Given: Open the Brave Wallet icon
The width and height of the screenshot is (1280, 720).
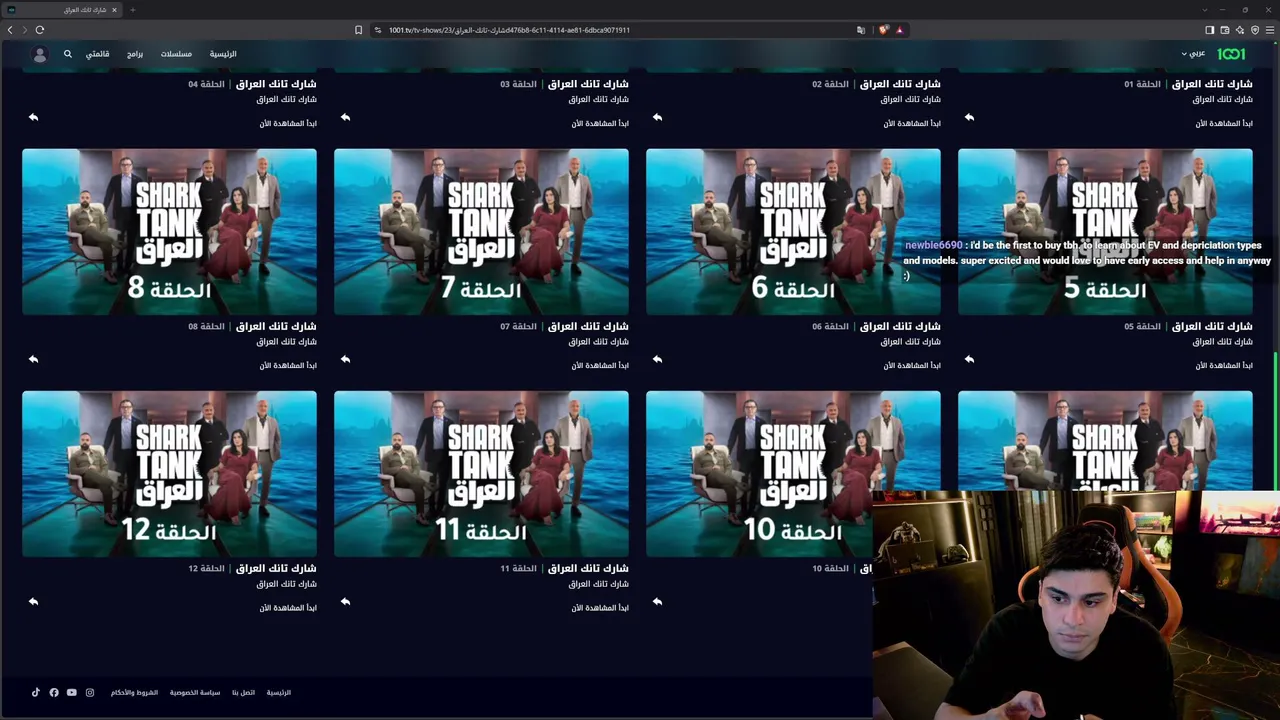Looking at the screenshot, I should pyautogui.click(x=1225, y=30).
